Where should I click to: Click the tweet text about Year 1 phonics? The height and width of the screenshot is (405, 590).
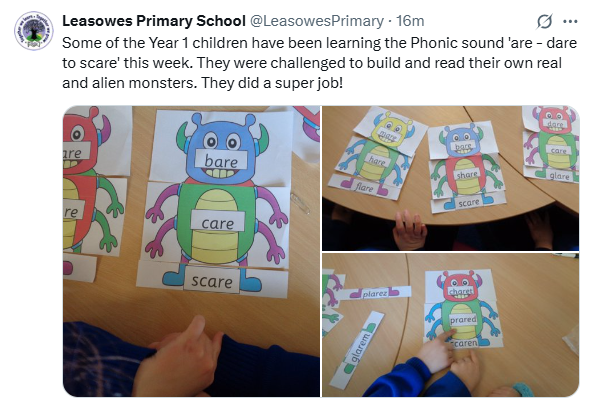319,63
